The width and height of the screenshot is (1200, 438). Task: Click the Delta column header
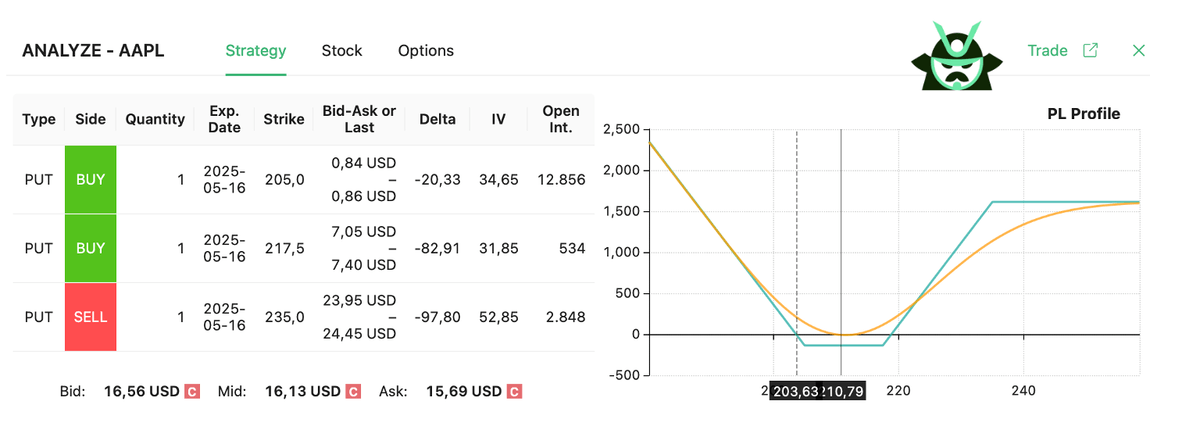tap(437, 119)
